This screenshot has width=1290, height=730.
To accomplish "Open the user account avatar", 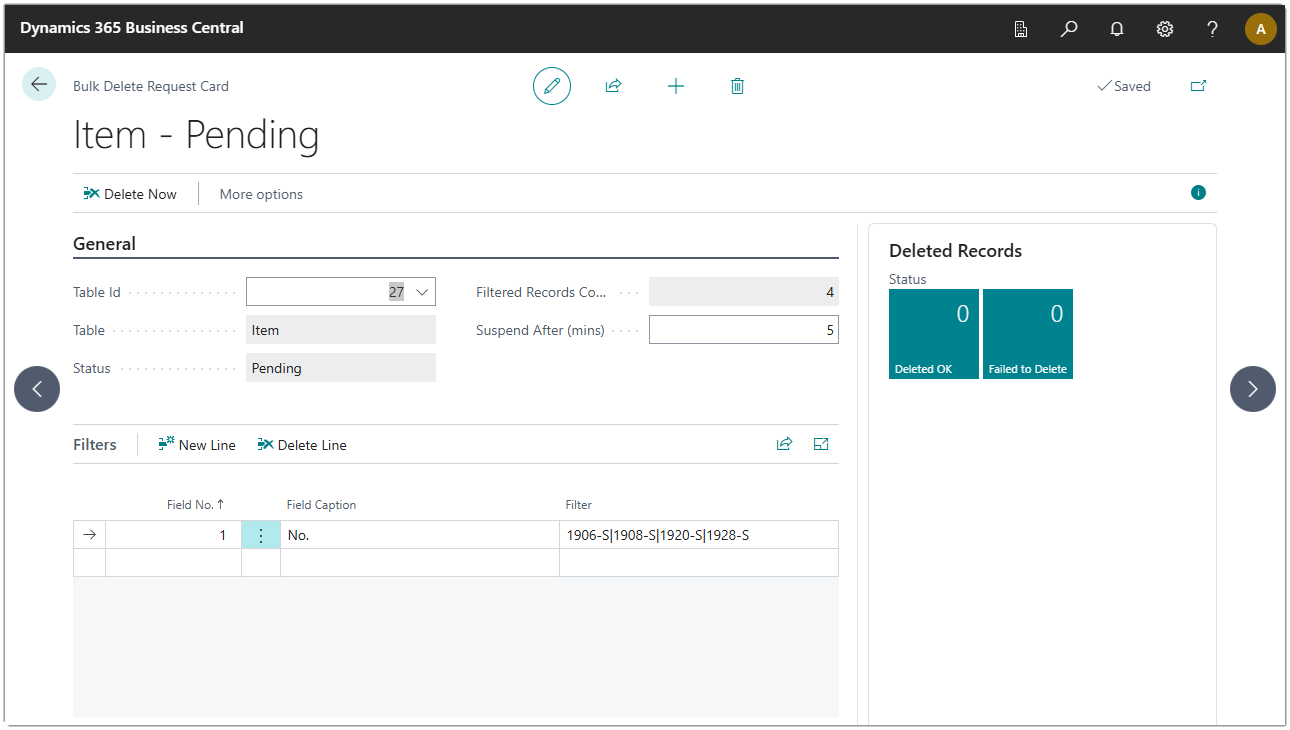I will [1261, 29].
